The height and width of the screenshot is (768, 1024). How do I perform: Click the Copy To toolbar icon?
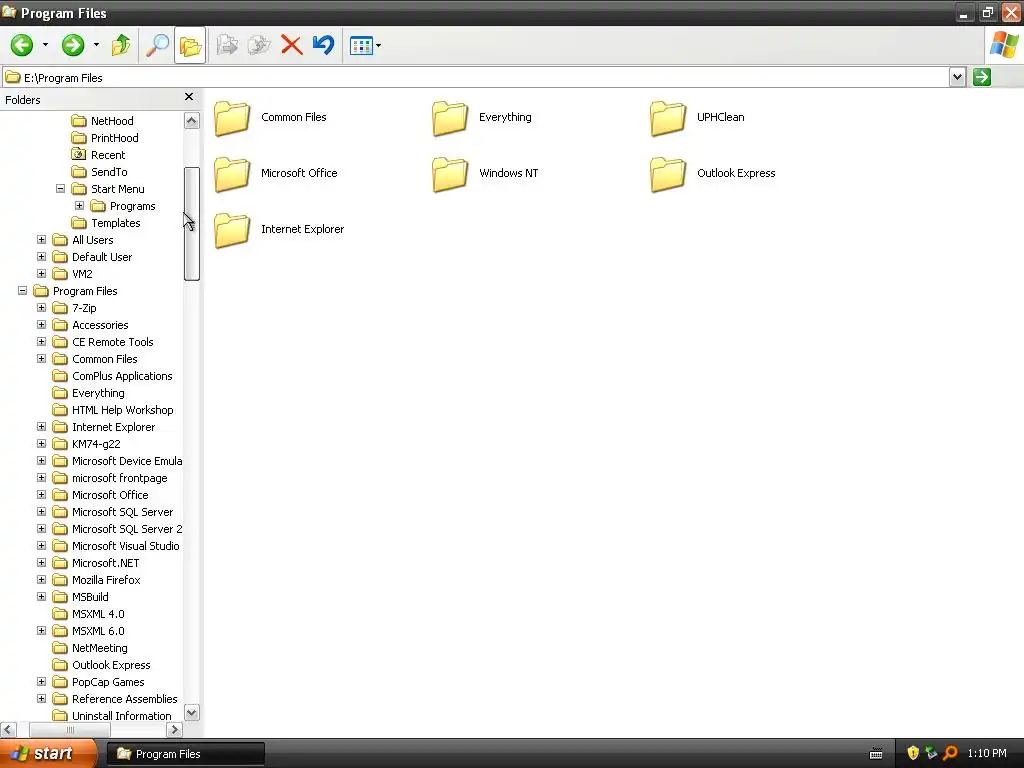coord(259,45)
